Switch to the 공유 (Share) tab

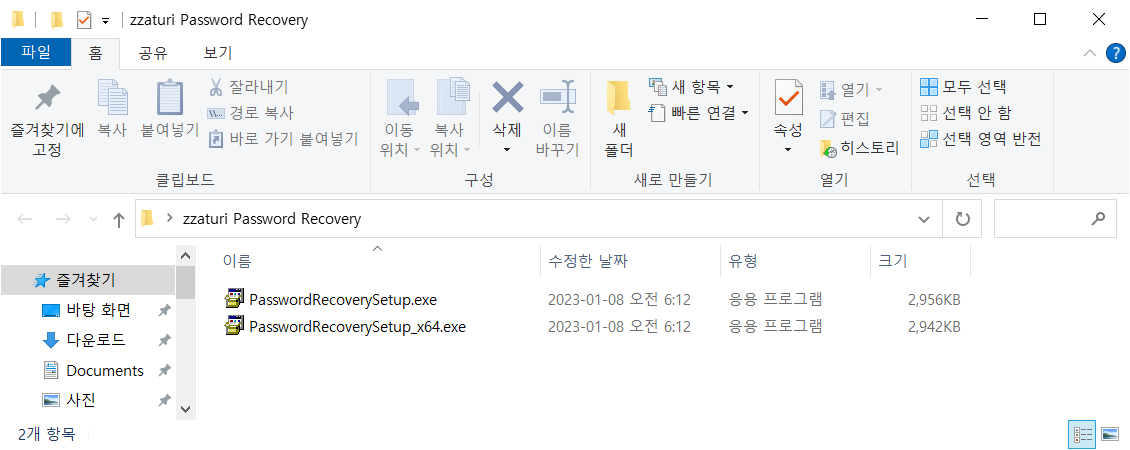153,53
